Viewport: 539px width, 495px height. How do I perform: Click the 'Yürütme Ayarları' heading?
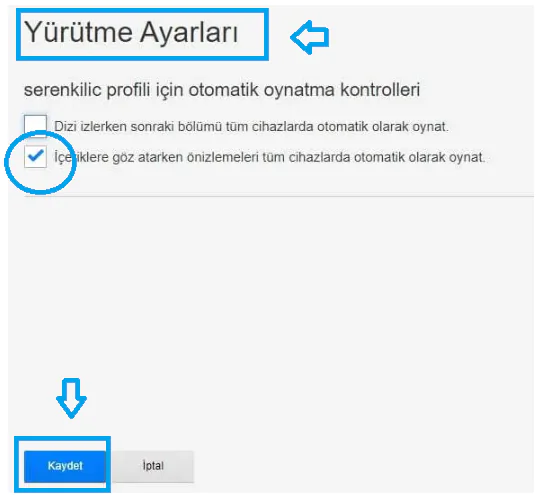tap(131, 33)
